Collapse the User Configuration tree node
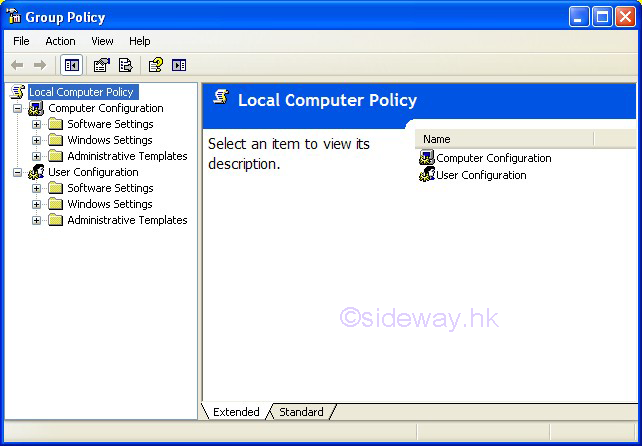This screenshot has height=446, width=642. coord(17,172)
